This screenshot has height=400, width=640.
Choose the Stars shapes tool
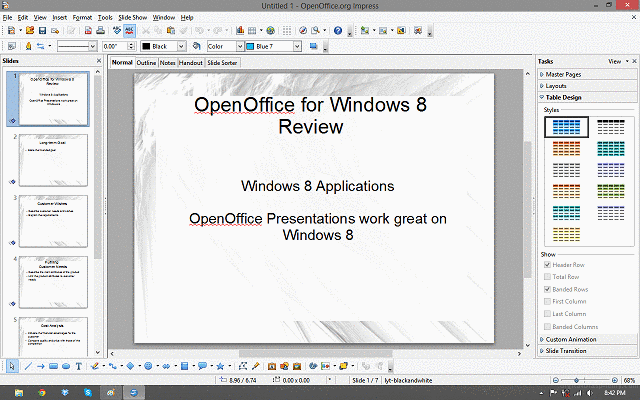pos(220,366)
